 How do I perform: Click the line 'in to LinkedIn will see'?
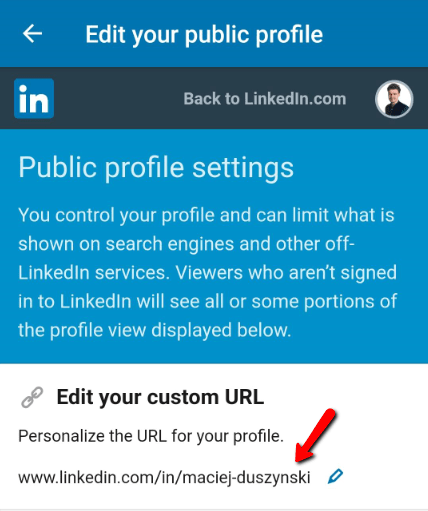[207, 302]
